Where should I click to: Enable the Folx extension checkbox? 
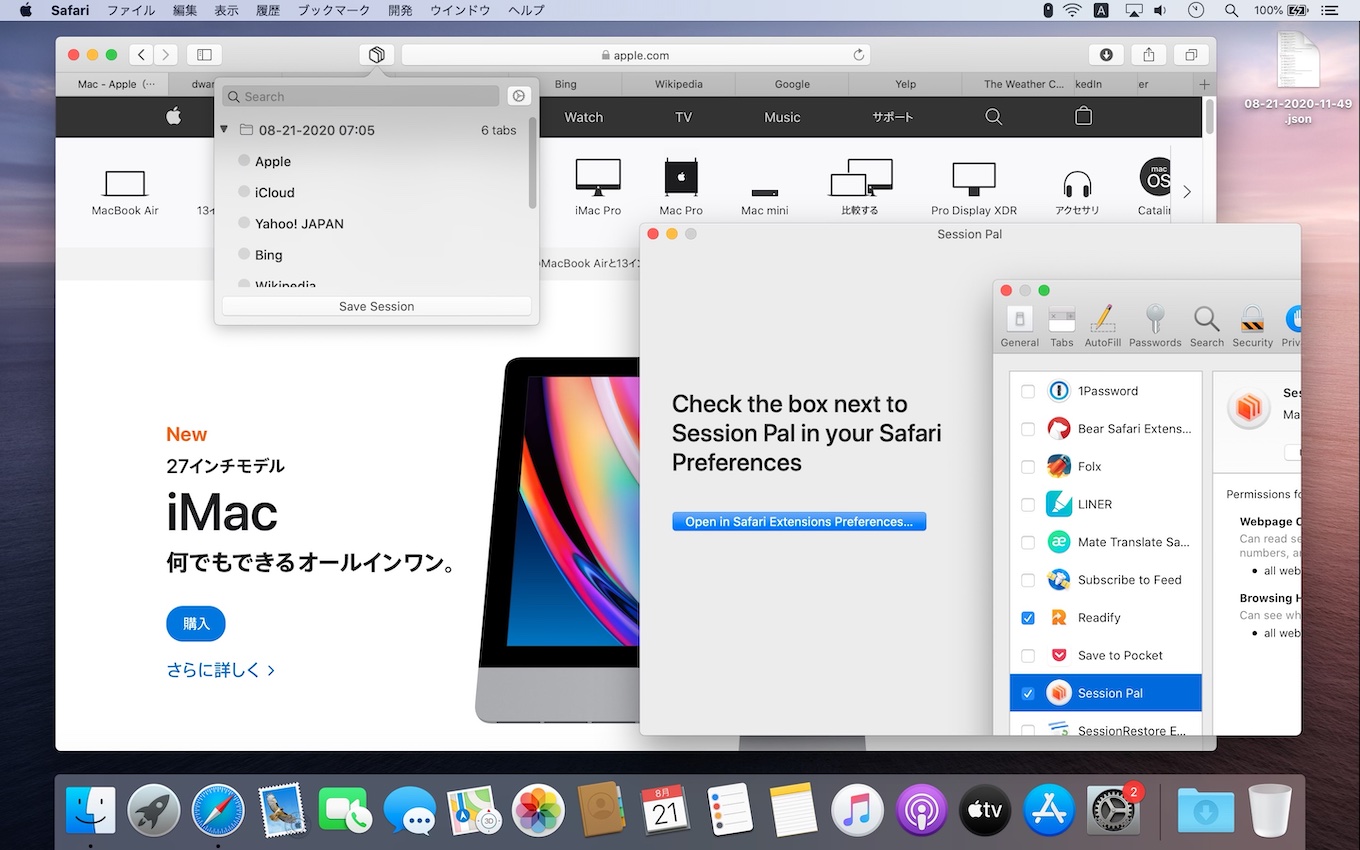[x=1028, y=467]
